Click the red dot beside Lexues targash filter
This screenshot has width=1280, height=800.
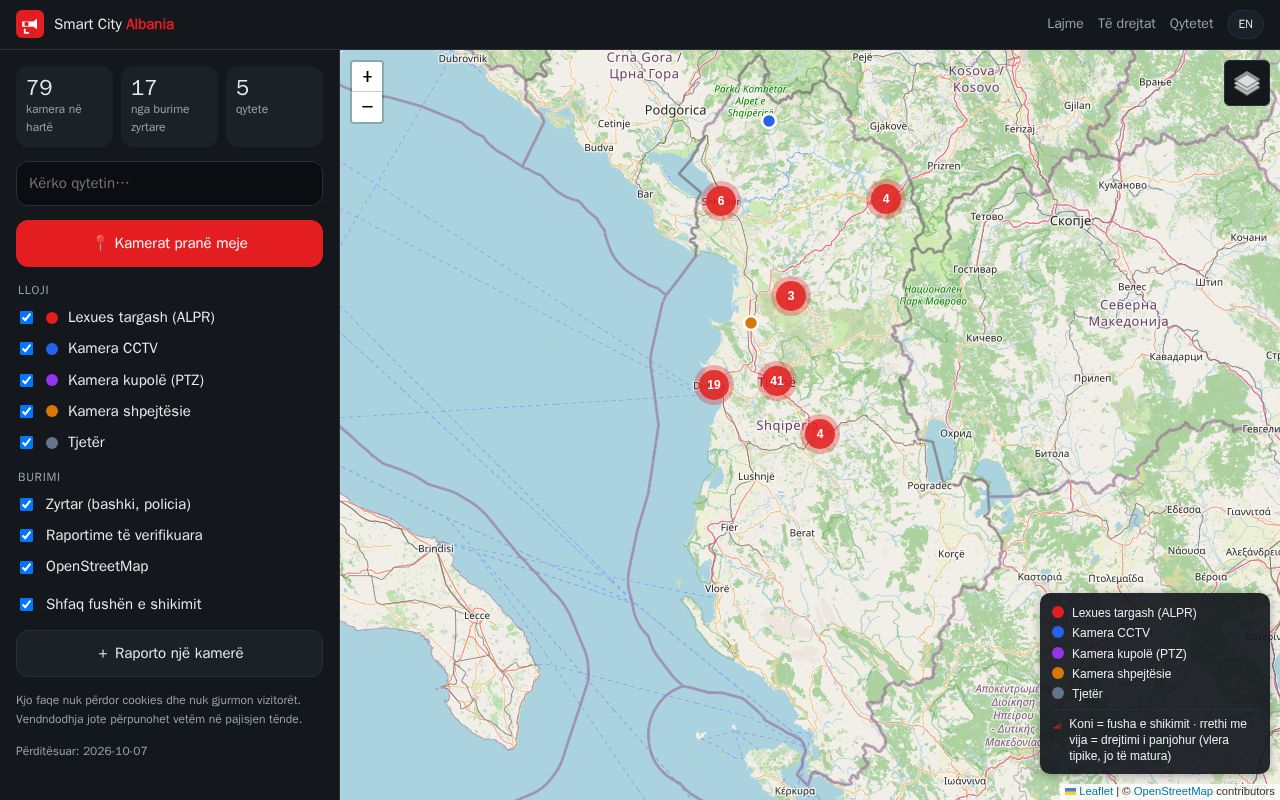52,318
